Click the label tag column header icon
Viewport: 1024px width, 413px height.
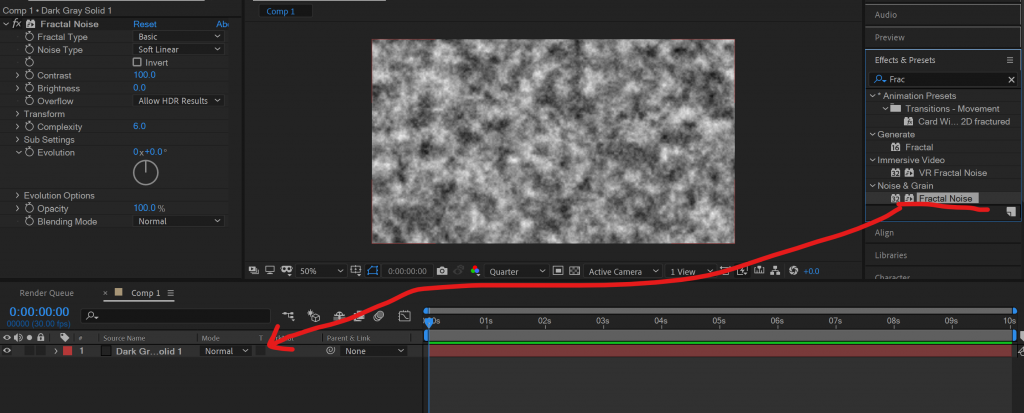coord(64,338)
